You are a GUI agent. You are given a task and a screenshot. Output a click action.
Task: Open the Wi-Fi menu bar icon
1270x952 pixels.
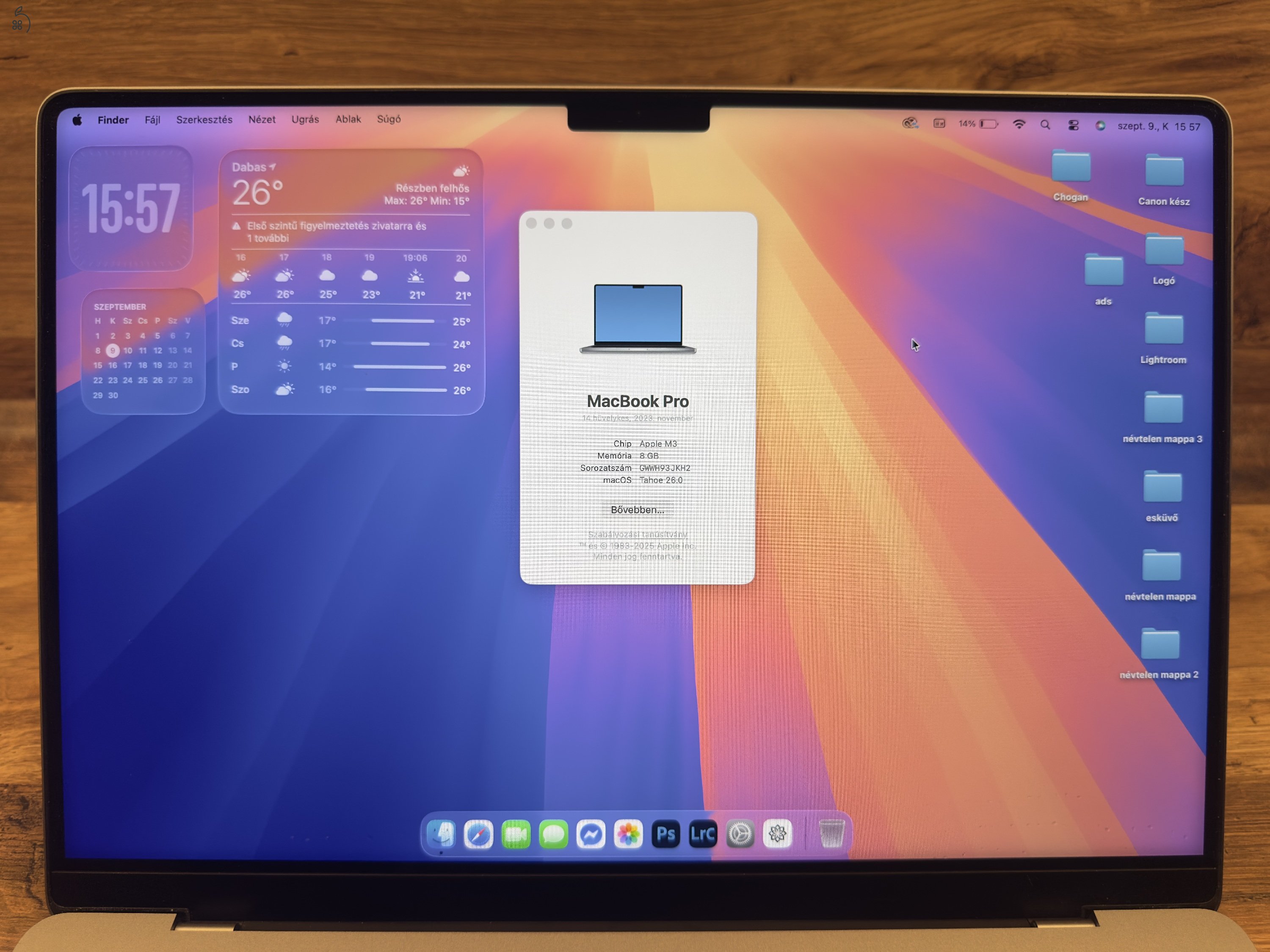tap(1019, 124)
